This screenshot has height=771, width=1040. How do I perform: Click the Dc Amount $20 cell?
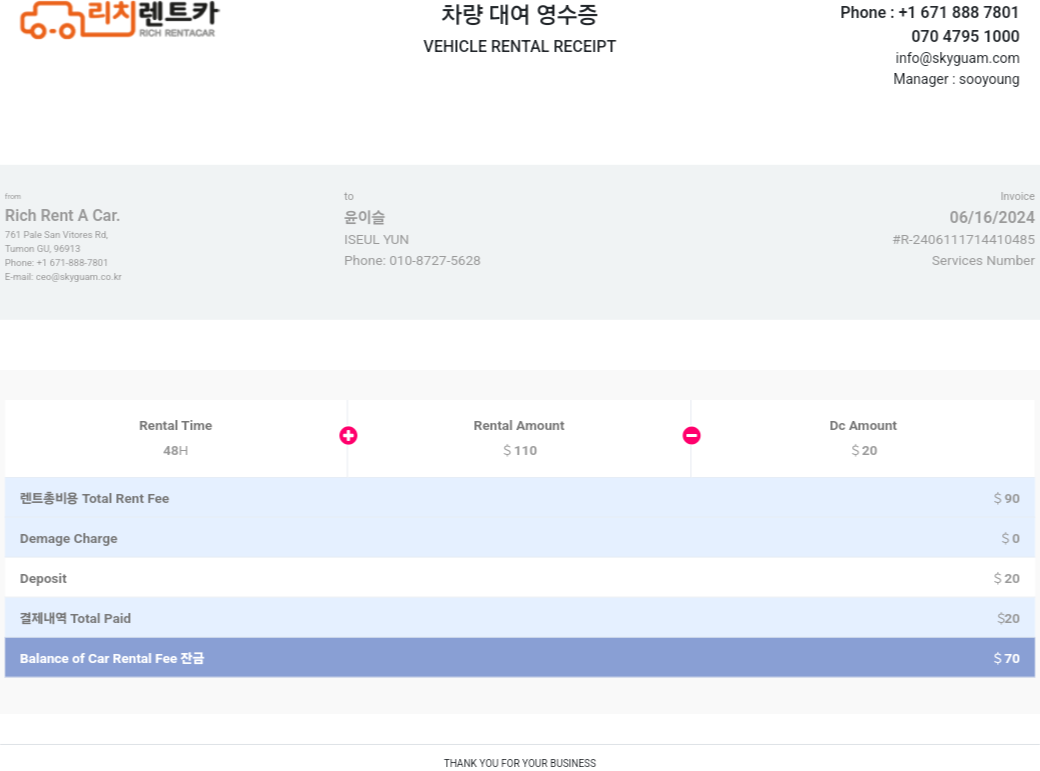pos(863,438)
